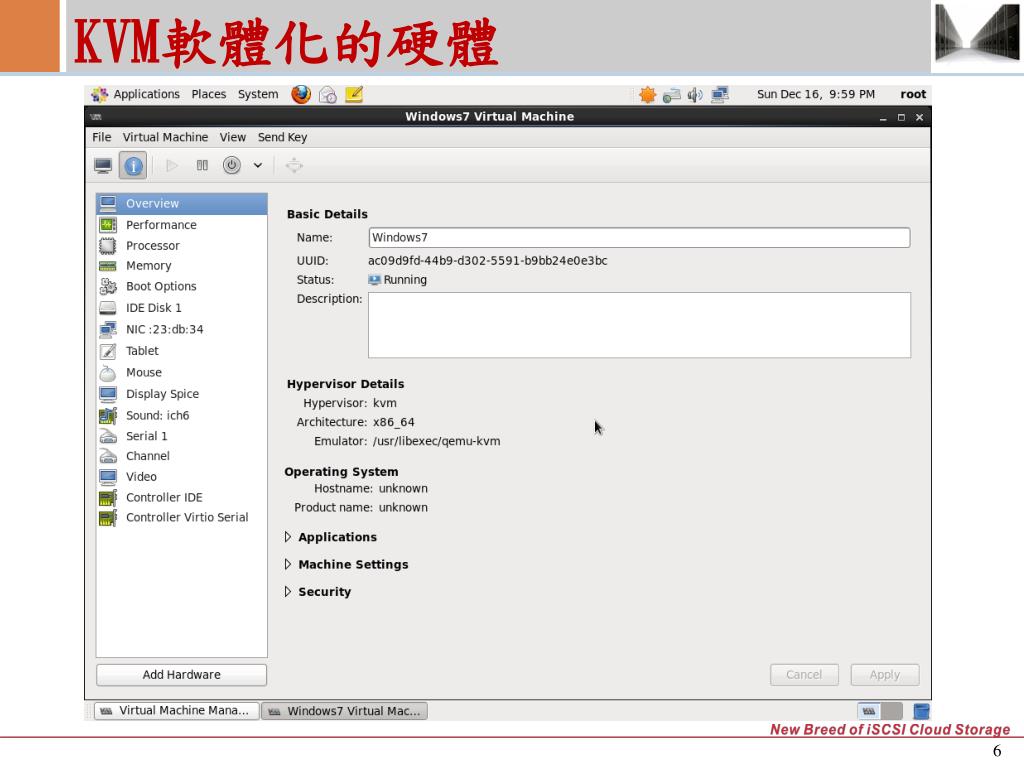Launch Firefox from the top panel
The height and width of the screenshot is (768, 1024).
click(301, 95)
